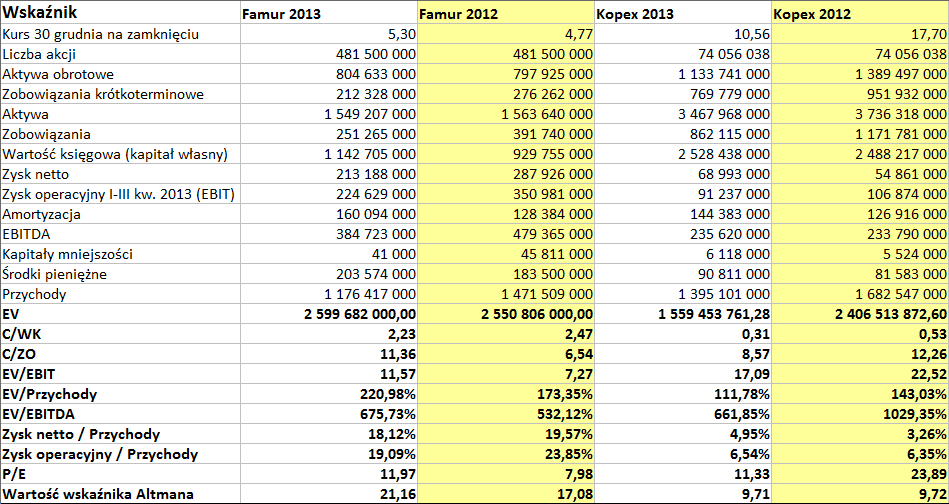
Task: Select the net margin value 19,57%
Action: 506,434
